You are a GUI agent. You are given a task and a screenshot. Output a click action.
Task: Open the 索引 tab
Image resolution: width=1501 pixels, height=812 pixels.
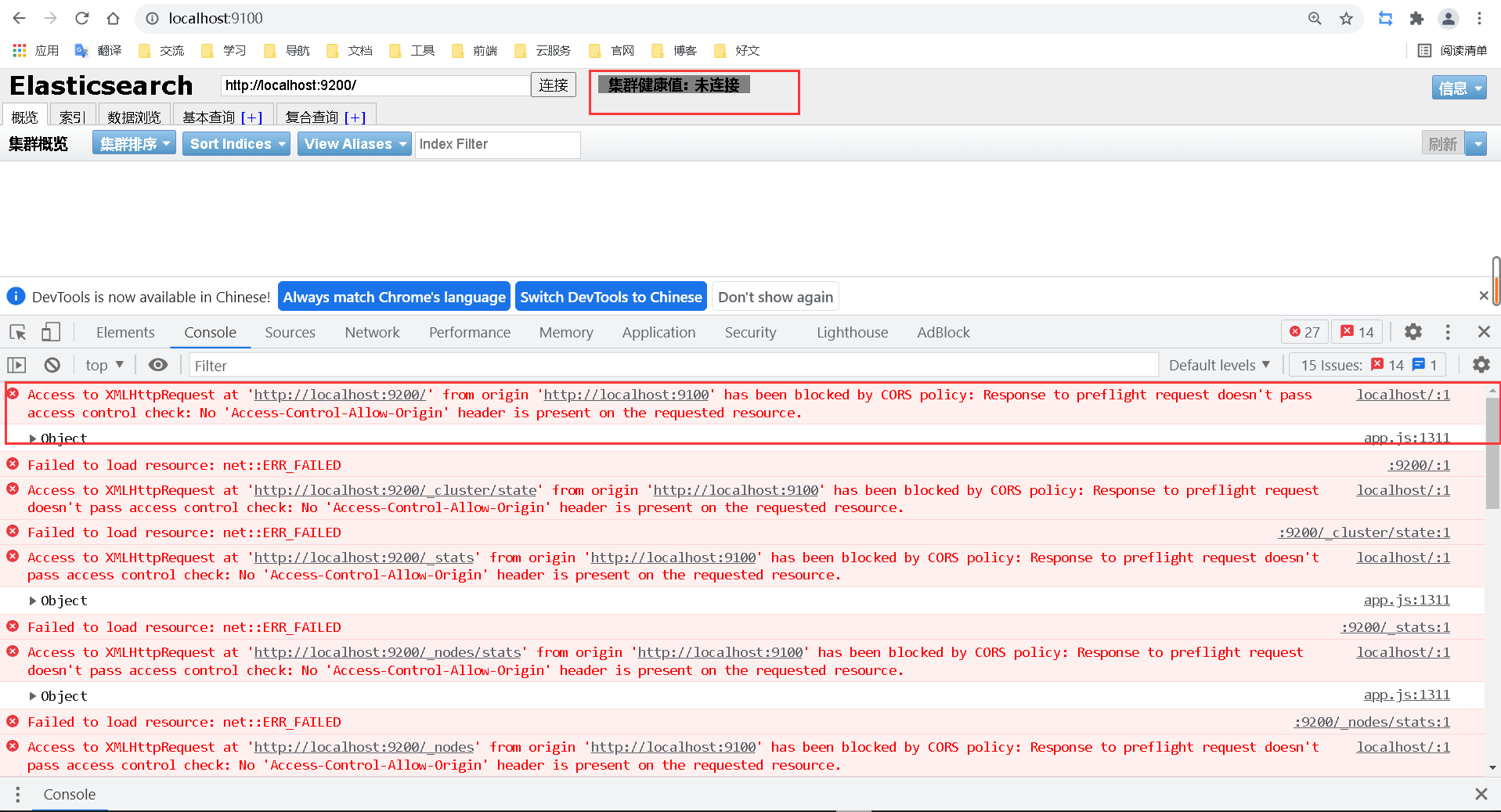point(72,117)
